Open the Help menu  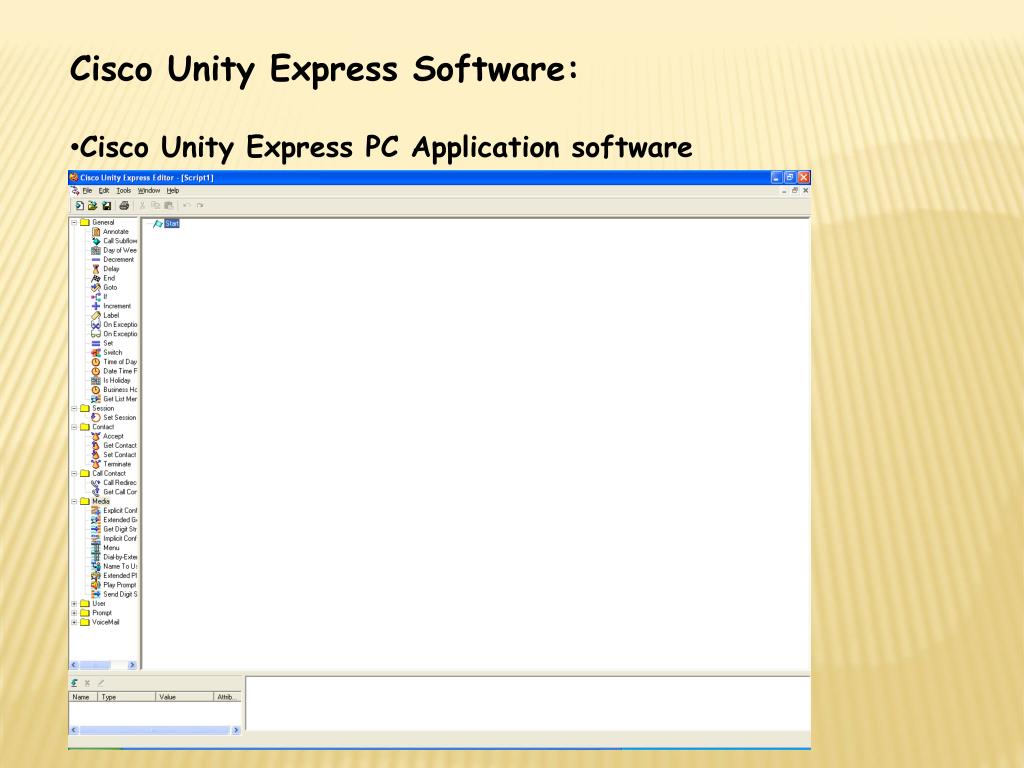click(x=172, y=191)
